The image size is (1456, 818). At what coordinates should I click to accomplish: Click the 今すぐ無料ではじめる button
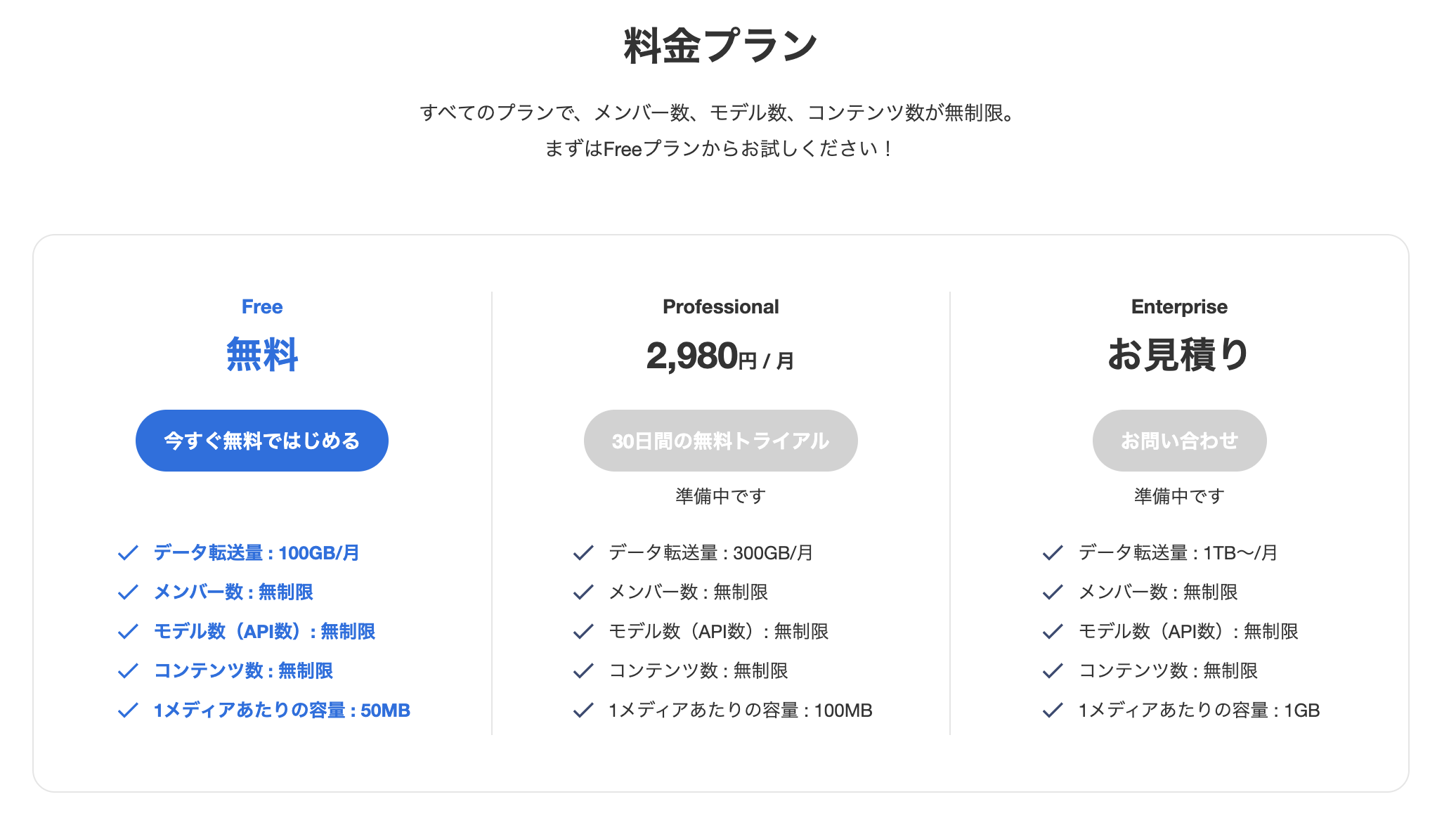261,440
